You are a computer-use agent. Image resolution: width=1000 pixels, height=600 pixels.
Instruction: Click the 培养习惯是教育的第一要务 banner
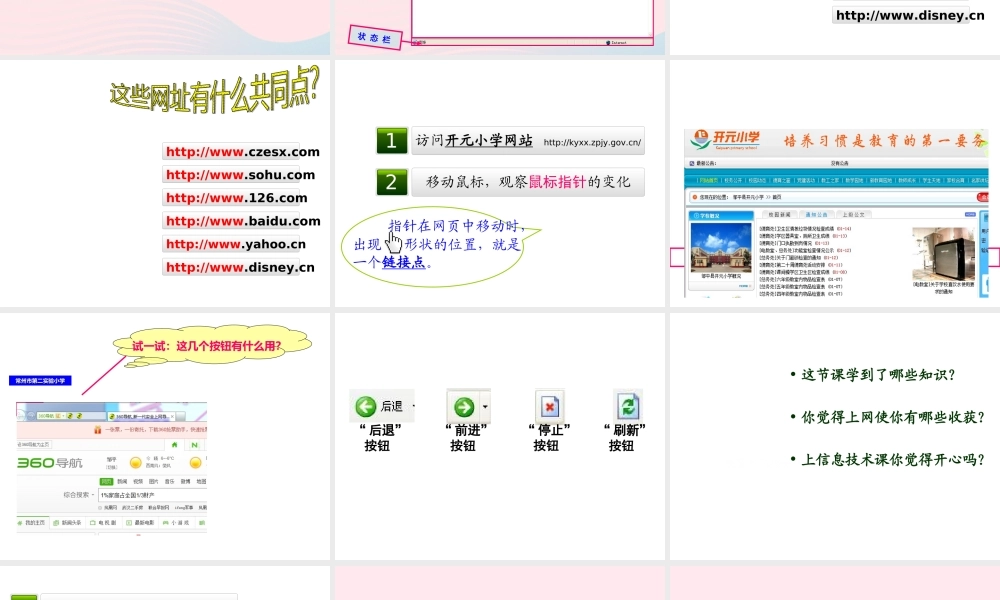pos(885,141)
